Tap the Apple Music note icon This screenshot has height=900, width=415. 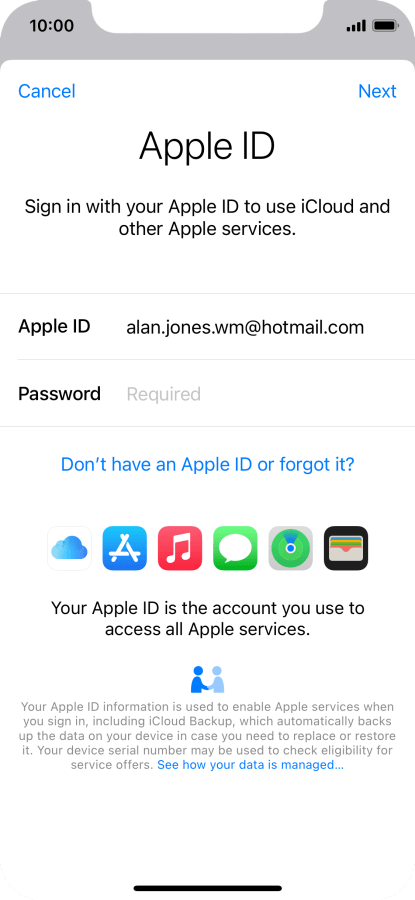pos(180,548)
